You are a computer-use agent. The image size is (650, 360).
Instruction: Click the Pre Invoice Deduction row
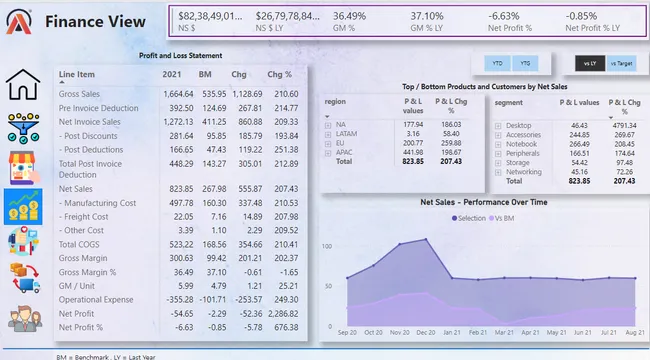pyautogui.click(x=179, y=108)
